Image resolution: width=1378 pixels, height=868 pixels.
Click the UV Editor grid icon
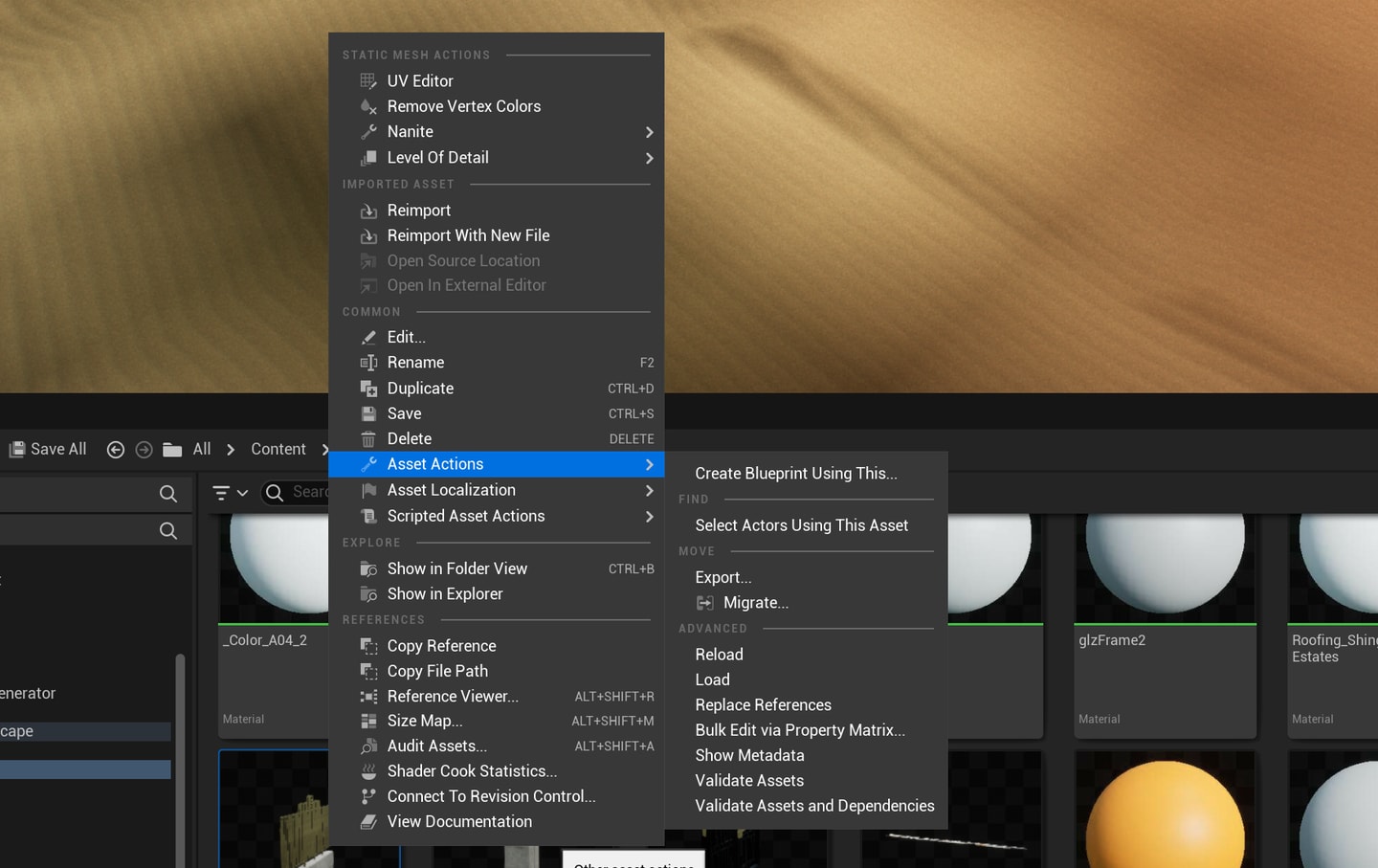(x=368, y=81)
